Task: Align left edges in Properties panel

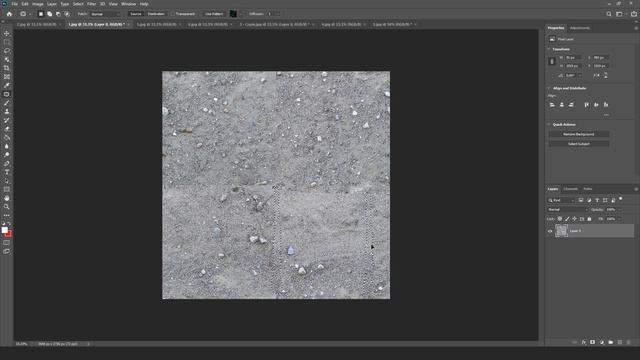Action: (552, 105)
